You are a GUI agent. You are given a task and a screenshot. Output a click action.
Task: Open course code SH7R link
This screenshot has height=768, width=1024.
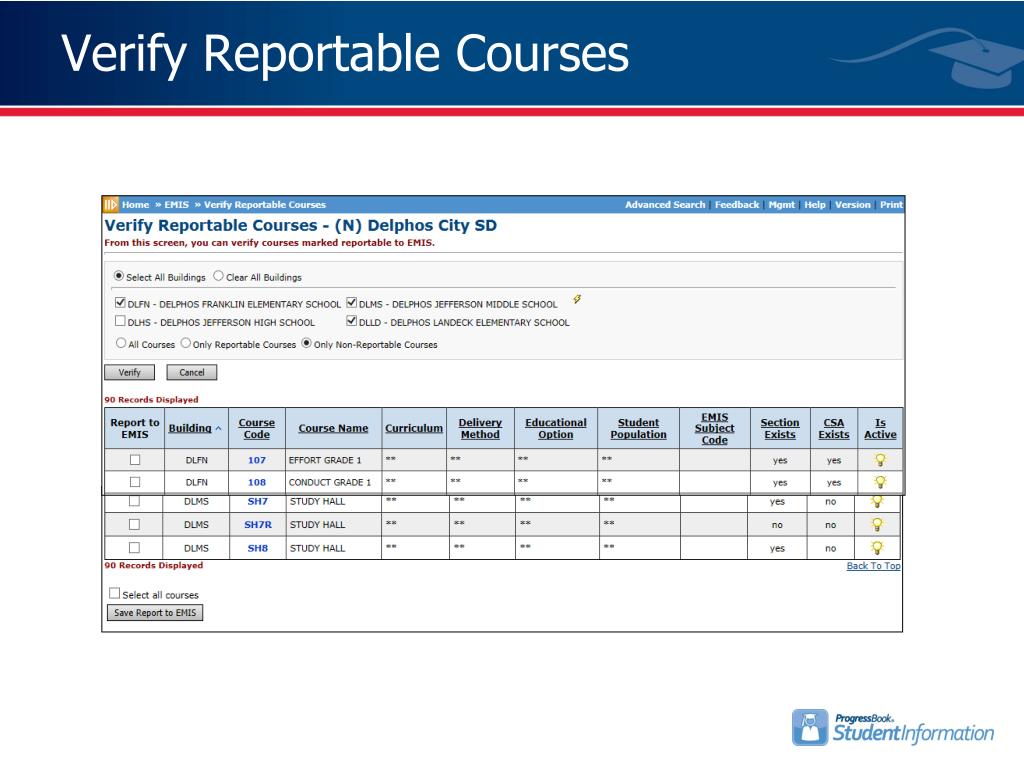(x=257, y=524)
